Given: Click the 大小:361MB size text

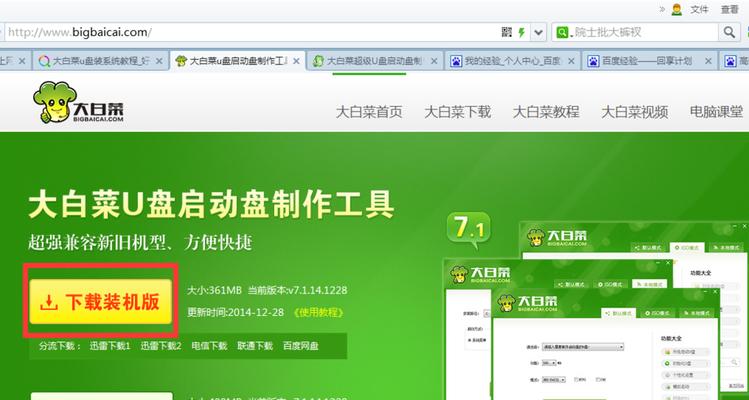Looking at the screenshot, I should pyautogui.click(x=214, y=291).
